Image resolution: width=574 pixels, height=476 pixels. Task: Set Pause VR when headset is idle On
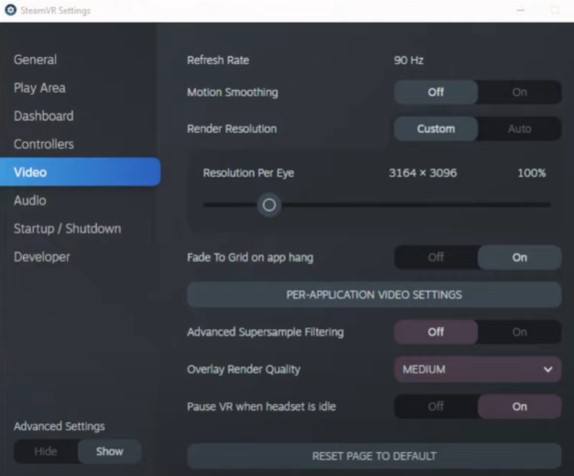point(519,406)
